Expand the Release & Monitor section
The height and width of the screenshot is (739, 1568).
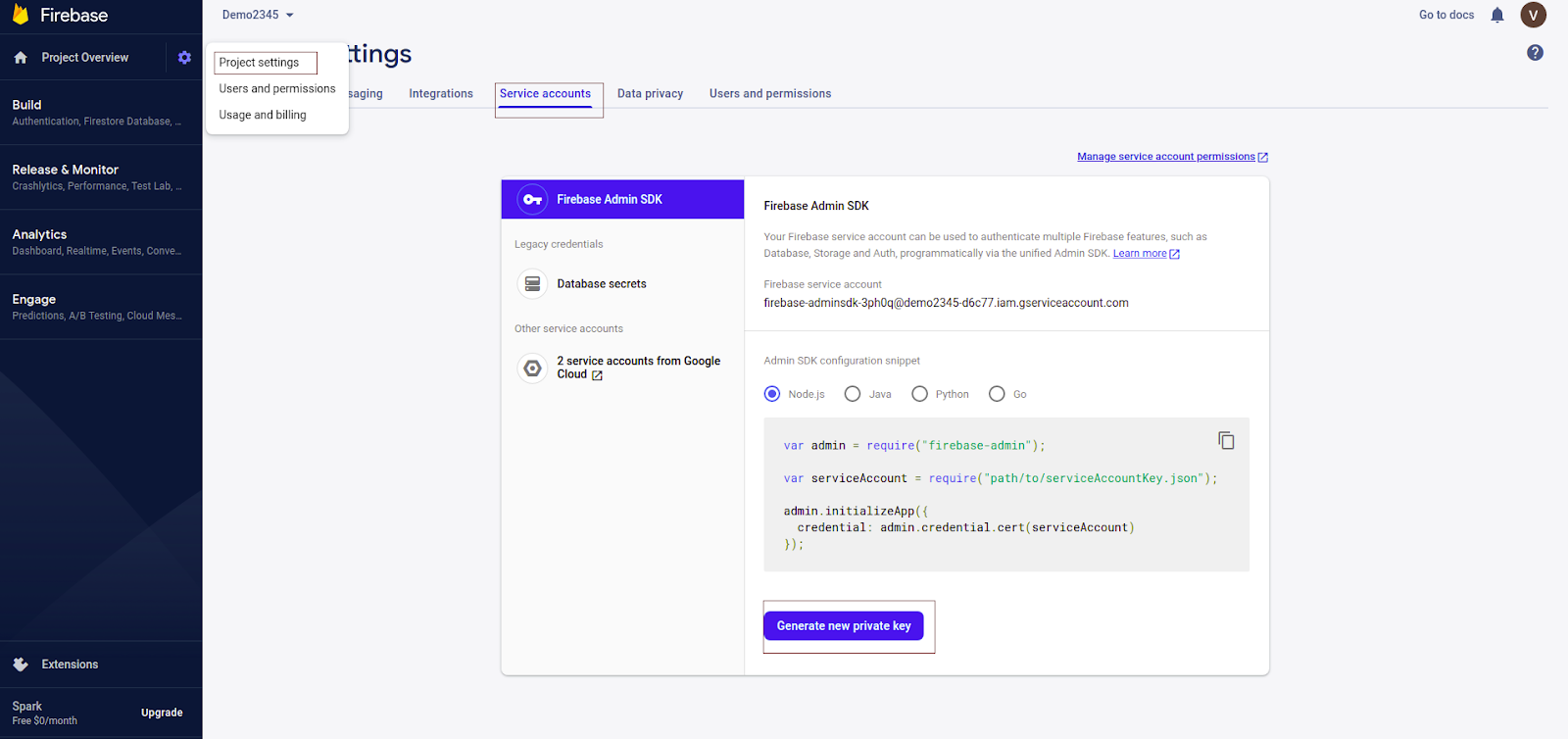(x=101, y=177)
